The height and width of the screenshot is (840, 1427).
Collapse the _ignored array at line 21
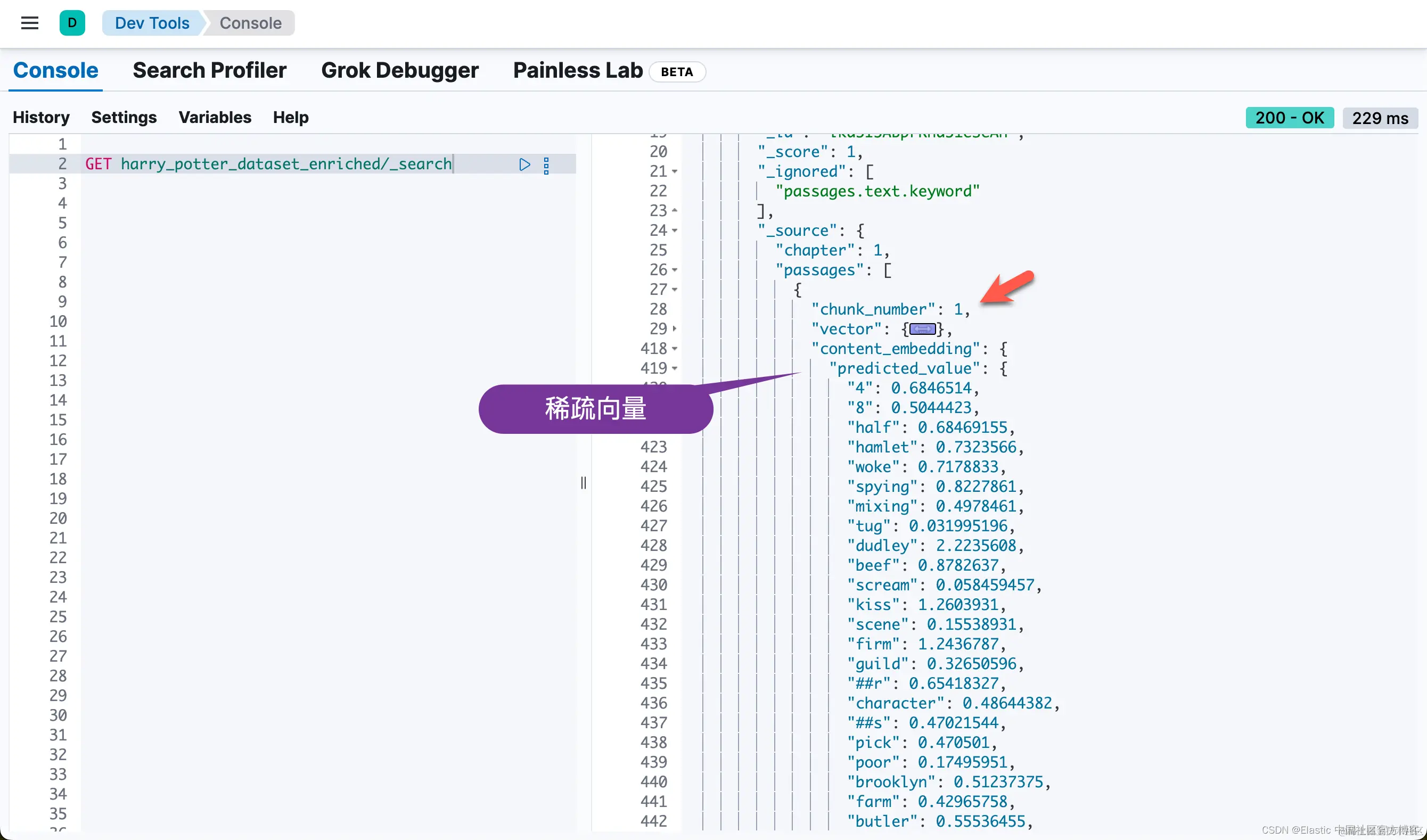coord(675,171)
